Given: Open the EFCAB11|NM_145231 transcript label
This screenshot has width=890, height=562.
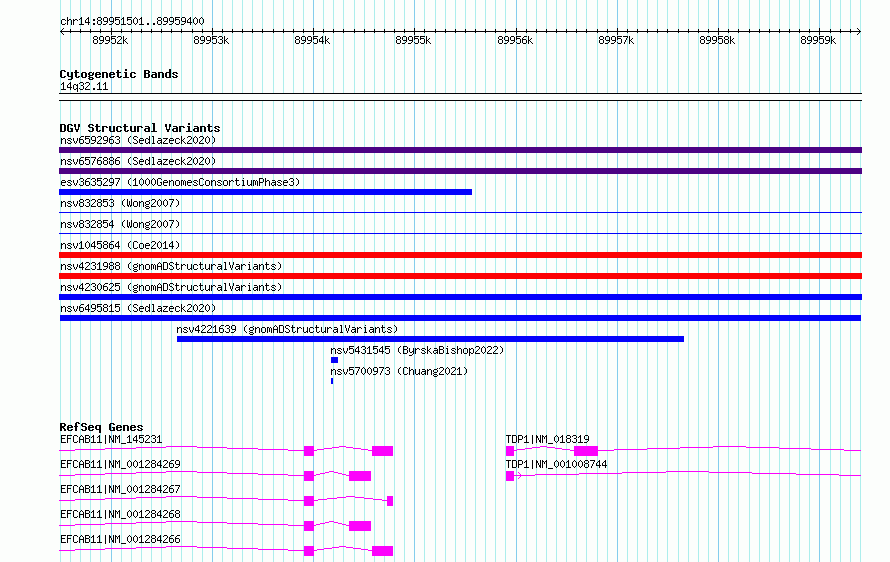Looking at the screenshot, I should point(111,439).
